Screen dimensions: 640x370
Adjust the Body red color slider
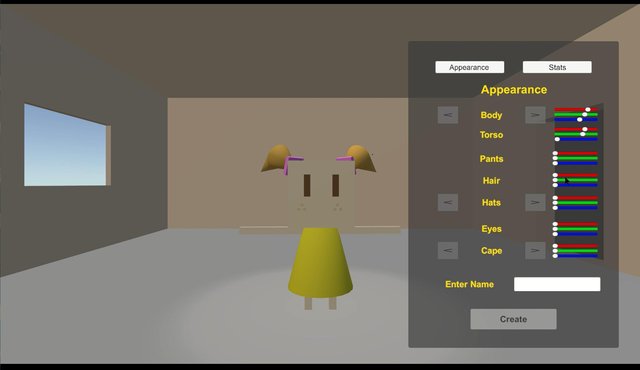tap(576, 110)
